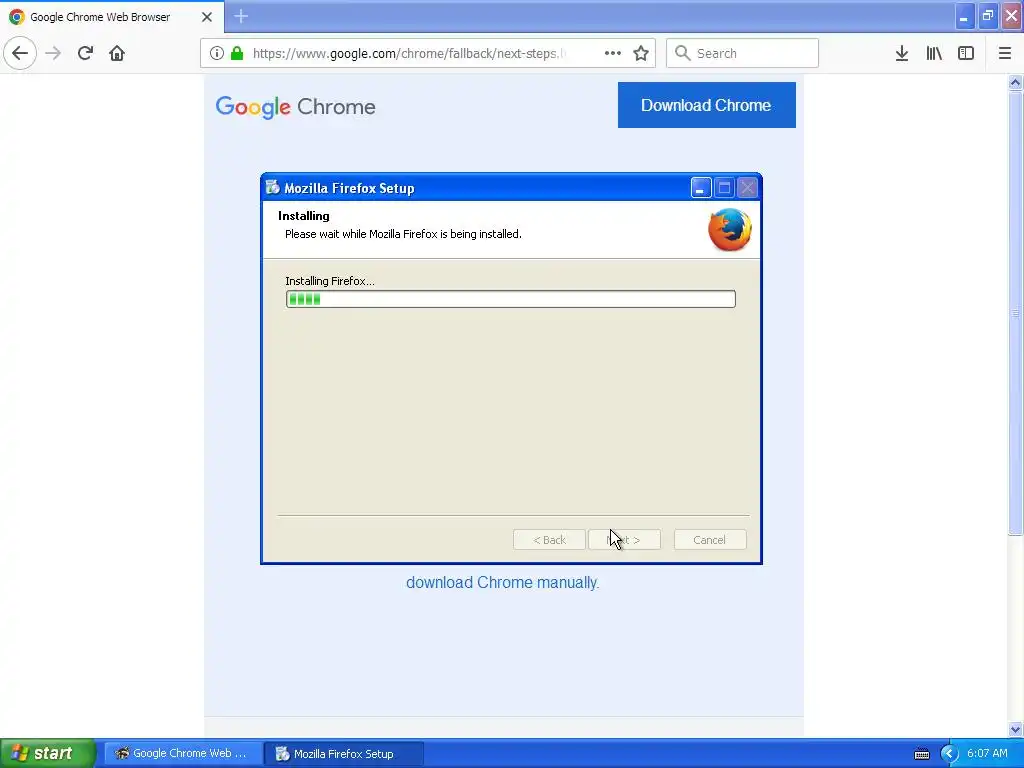Click the green secure connection padlock
This screenshot has width=1024, height=768.
pyautogui.click(x=237, y=53)
